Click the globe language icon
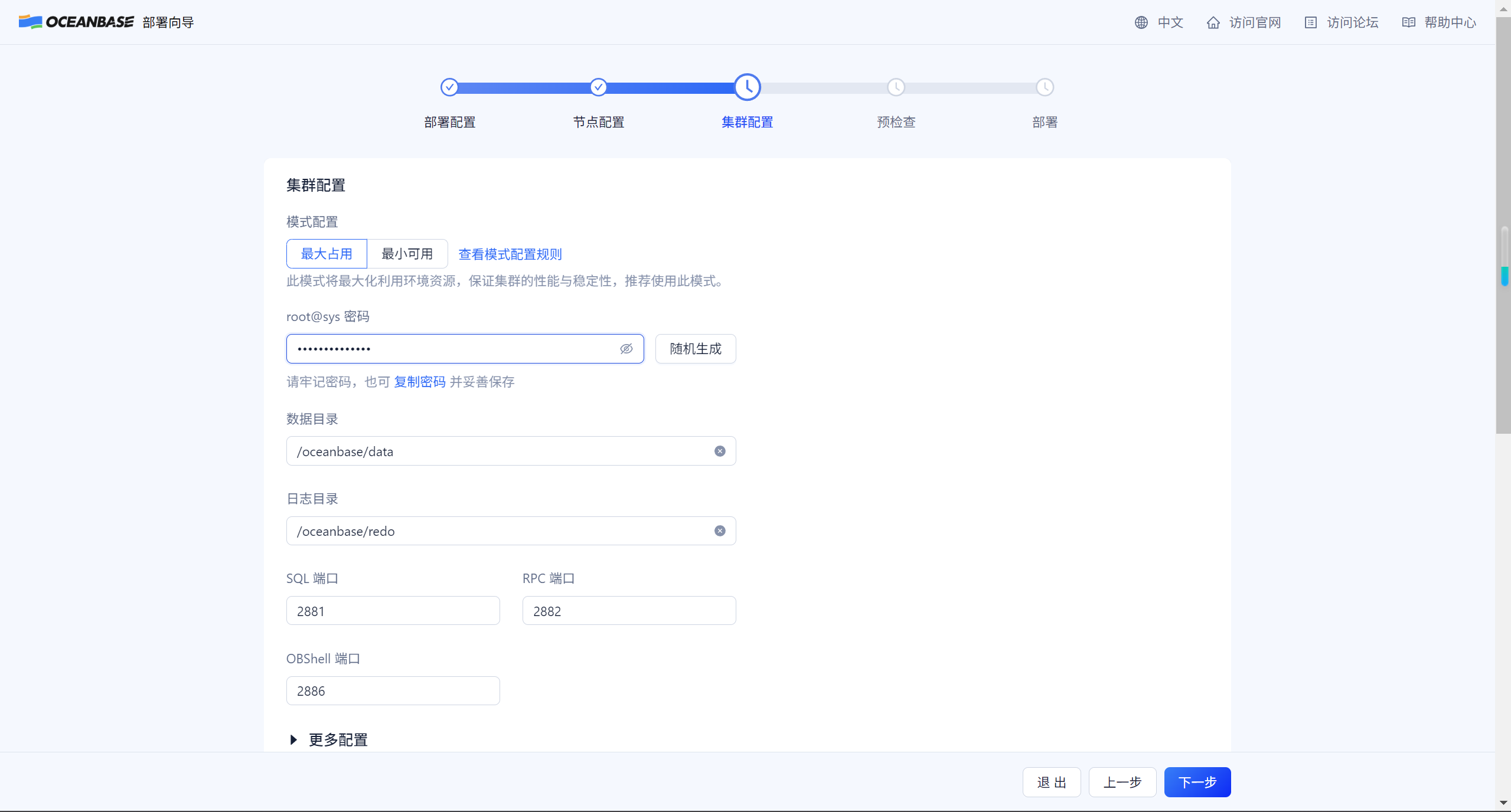The height and width of the screenshot is (812, 1511). [1141, 22]
